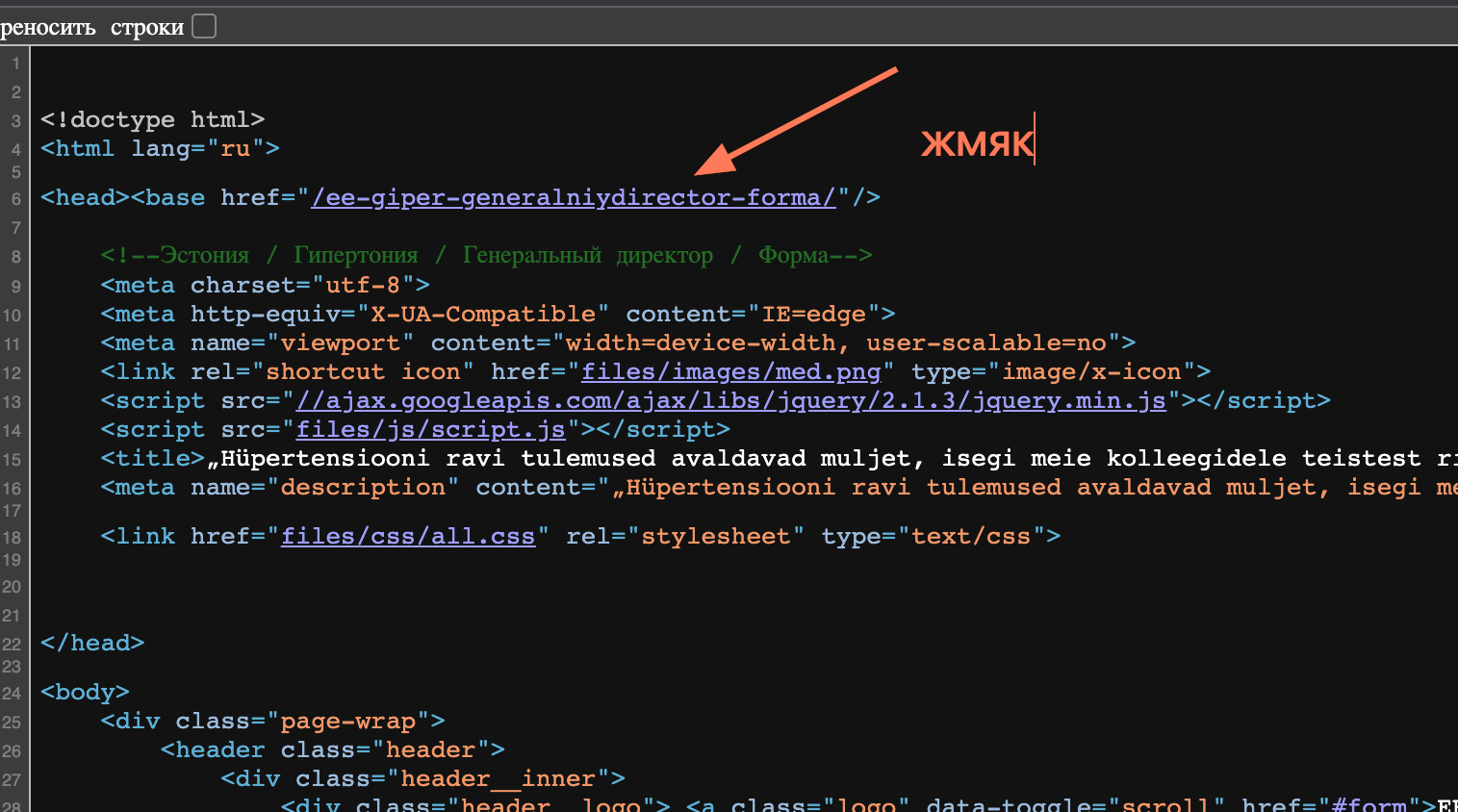Toggle the line wrap checkbox
Screen dimensions: 1458x812
tap(204, 26)
